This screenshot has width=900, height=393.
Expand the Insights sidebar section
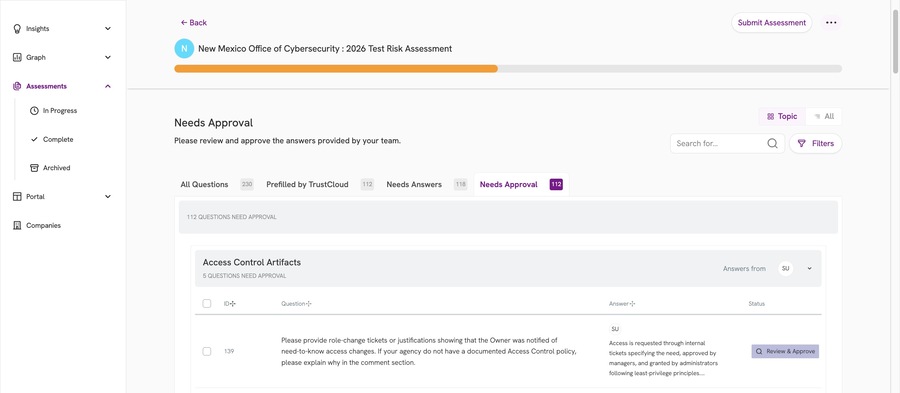click(108, 29)
